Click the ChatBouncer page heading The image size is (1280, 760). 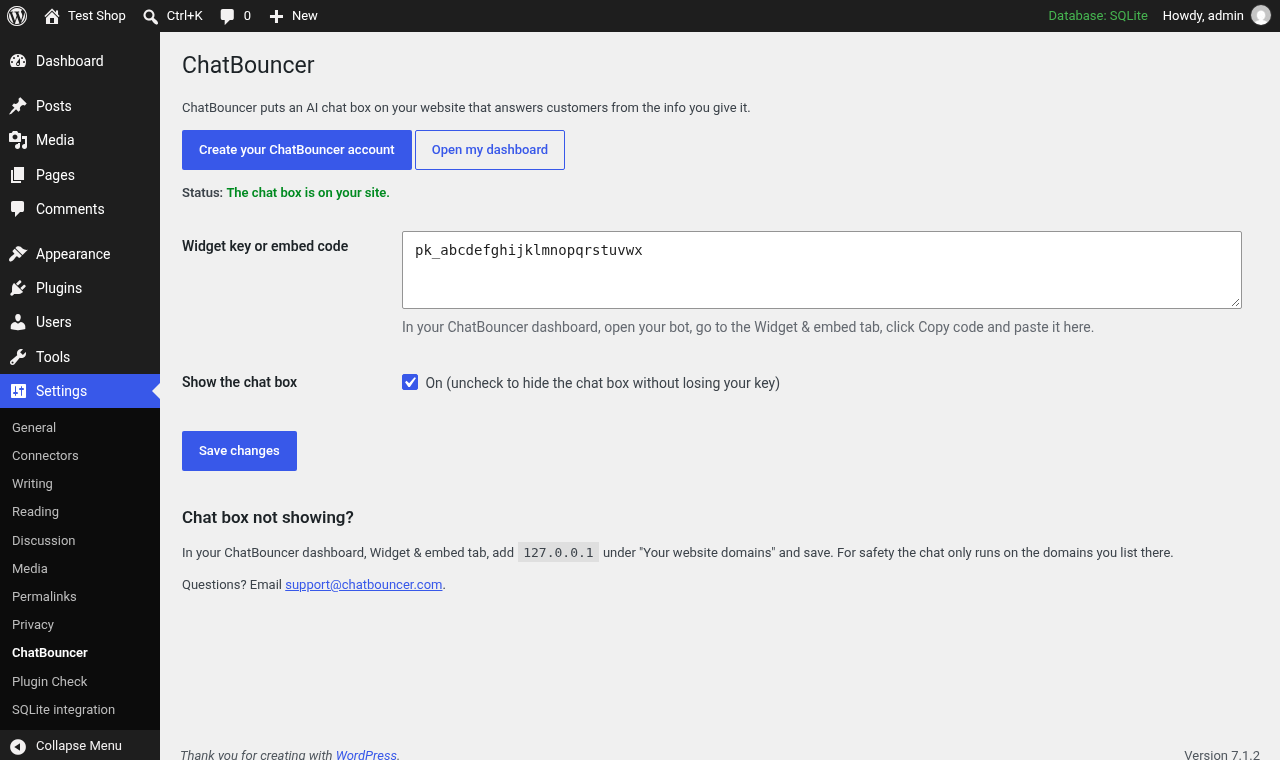pos(248,65)
